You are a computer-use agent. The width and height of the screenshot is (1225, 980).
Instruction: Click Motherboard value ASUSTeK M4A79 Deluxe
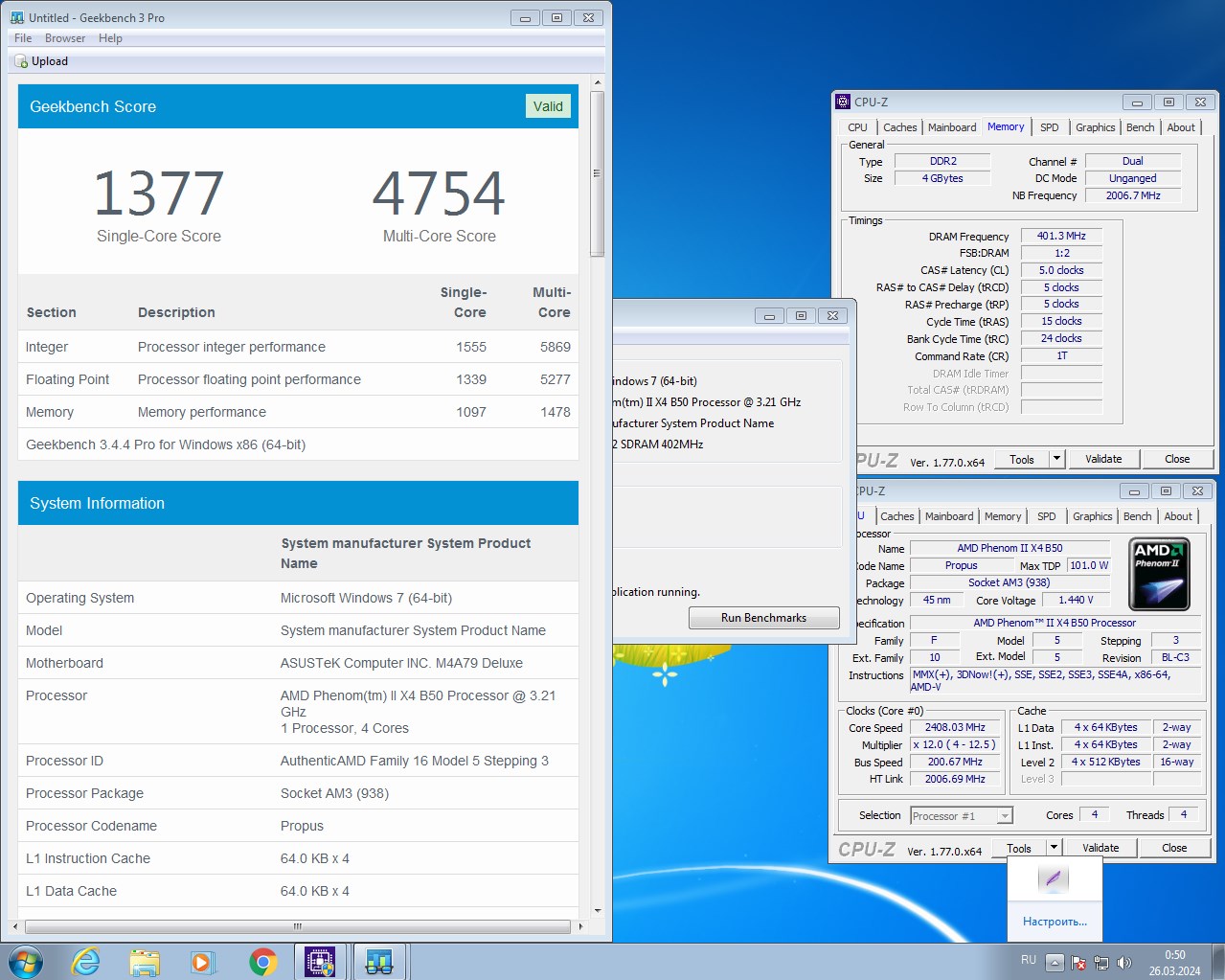401,663
